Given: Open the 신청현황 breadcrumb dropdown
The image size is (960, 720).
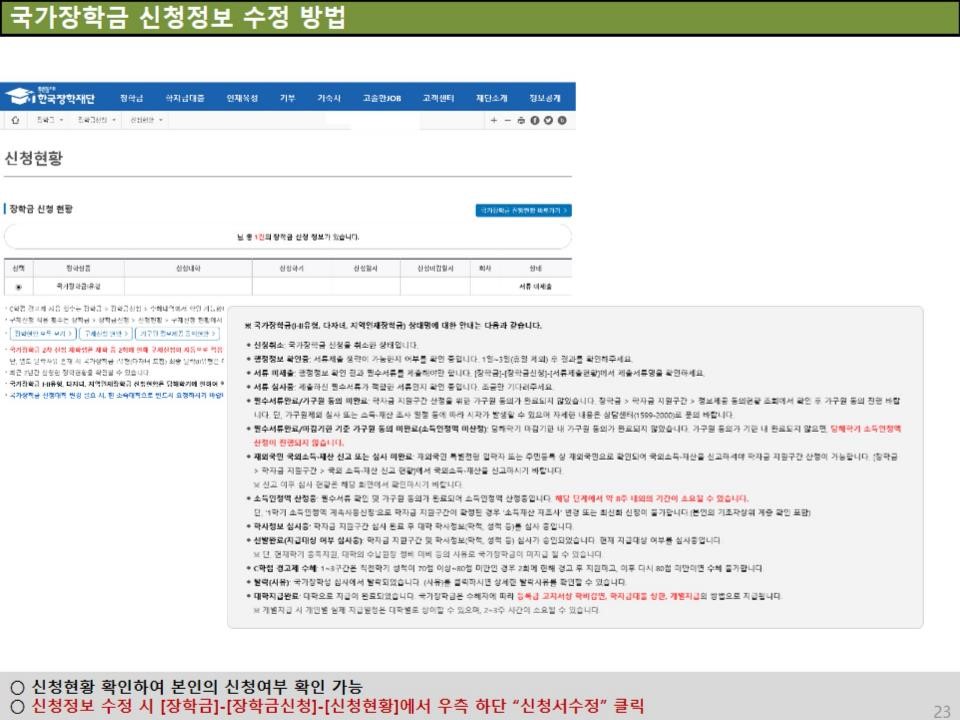Looking at the screenshot, I should point(144,119).
